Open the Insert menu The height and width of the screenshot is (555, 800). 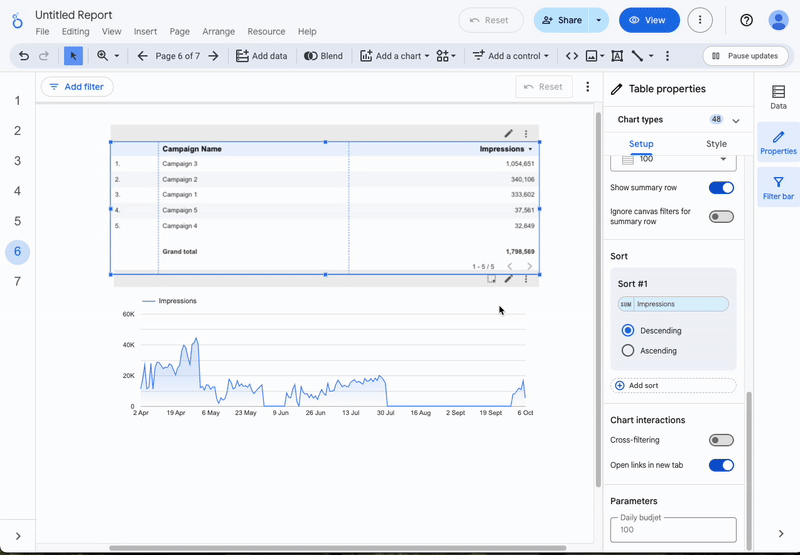coord(145,32)
